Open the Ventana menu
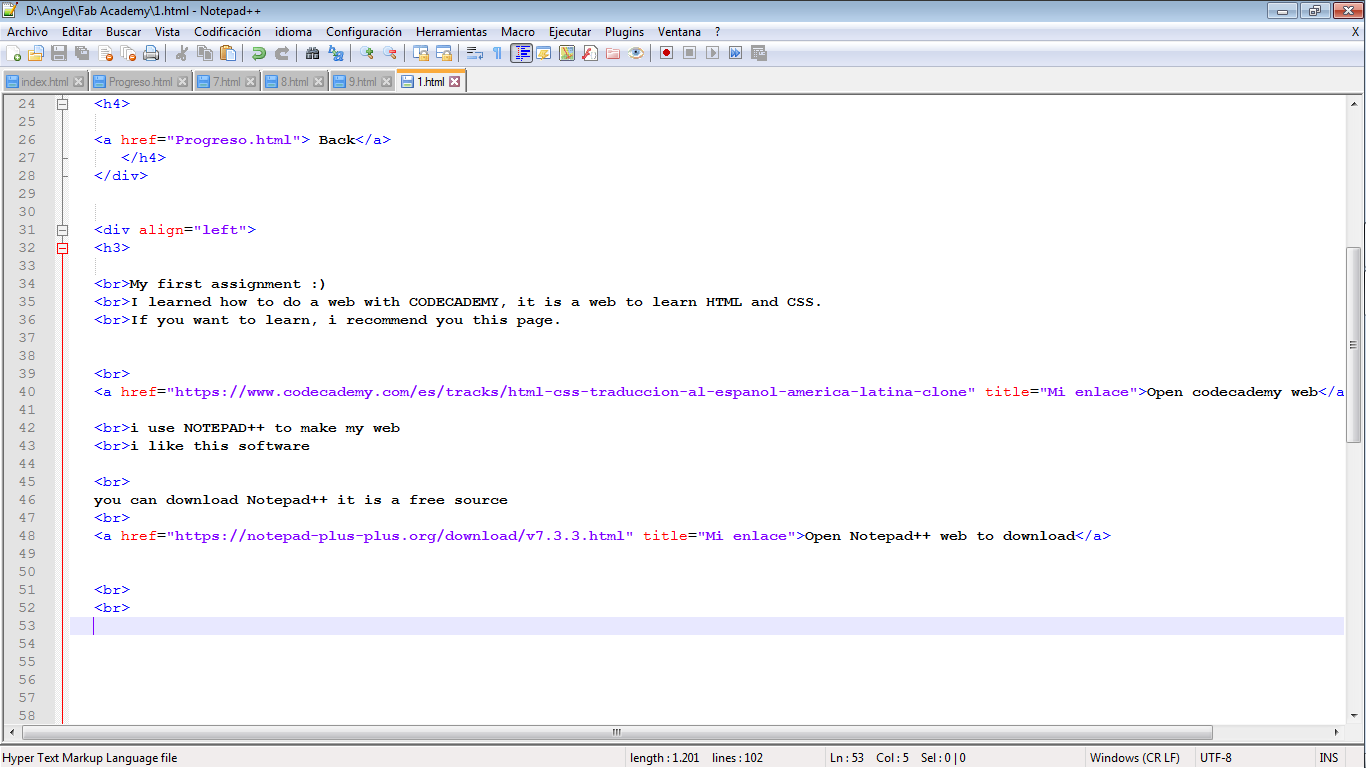Screen dimensions: 1366x768 pos(680,32)
